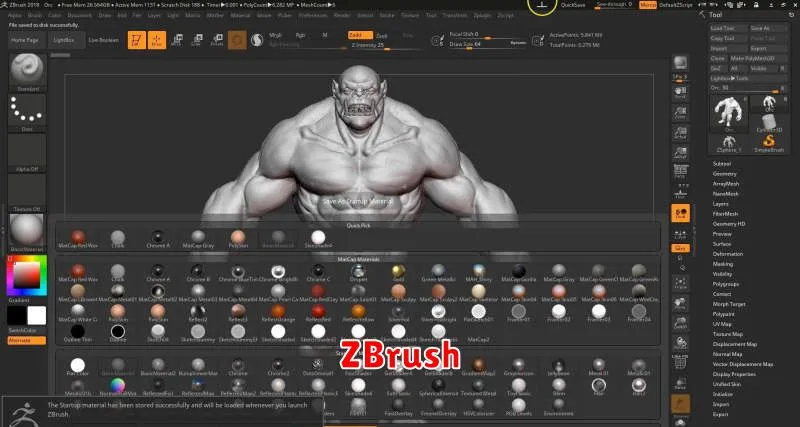Click the Zoom icon in right shelf

pyautogui.click(x=680, y=113)
